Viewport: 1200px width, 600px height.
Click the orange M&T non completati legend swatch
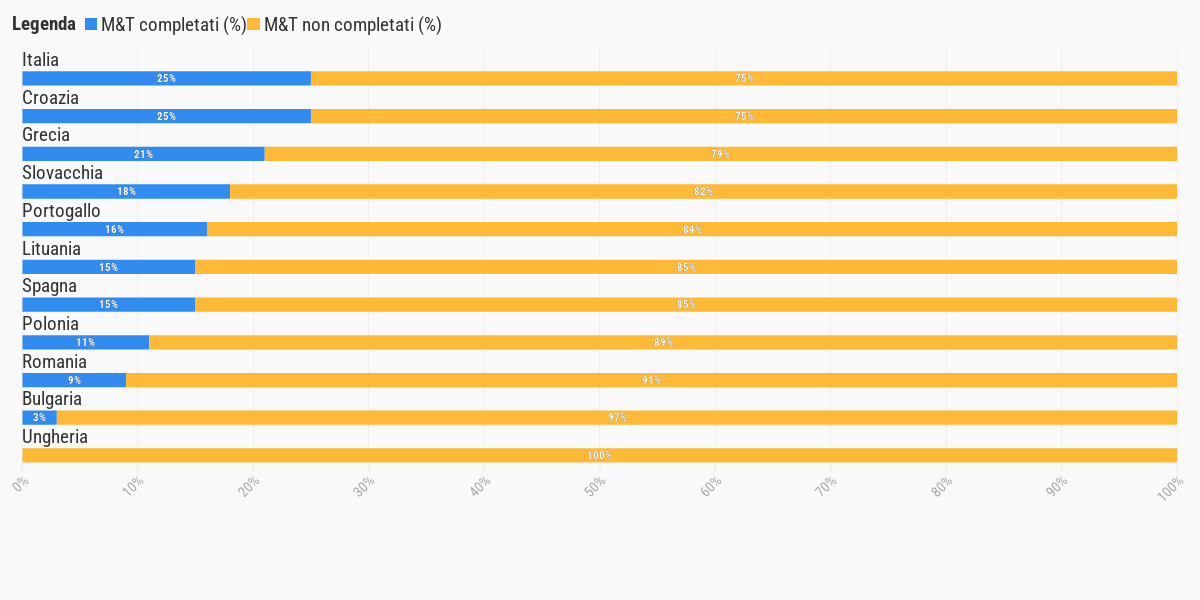point(254,25)
